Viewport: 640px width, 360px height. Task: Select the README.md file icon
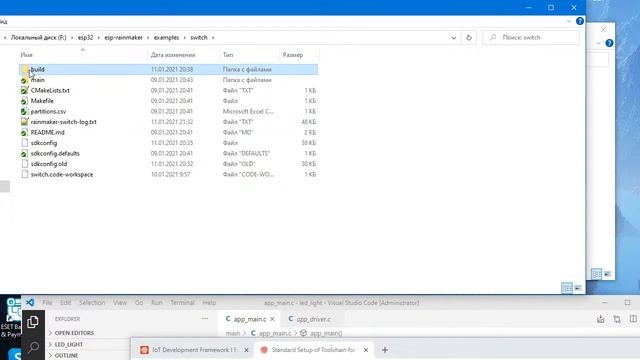pos(24,132)
